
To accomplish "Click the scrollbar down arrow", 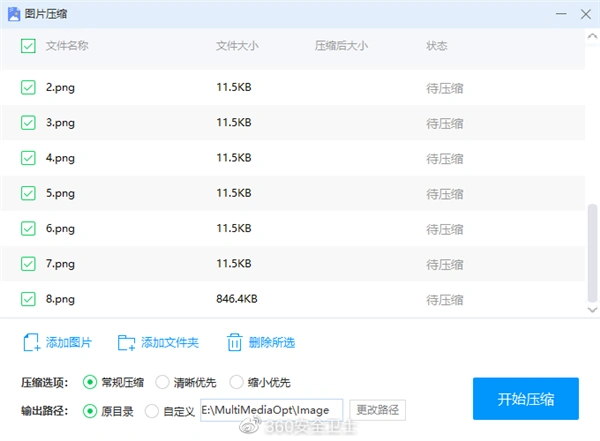I will [x=592, y=310].
